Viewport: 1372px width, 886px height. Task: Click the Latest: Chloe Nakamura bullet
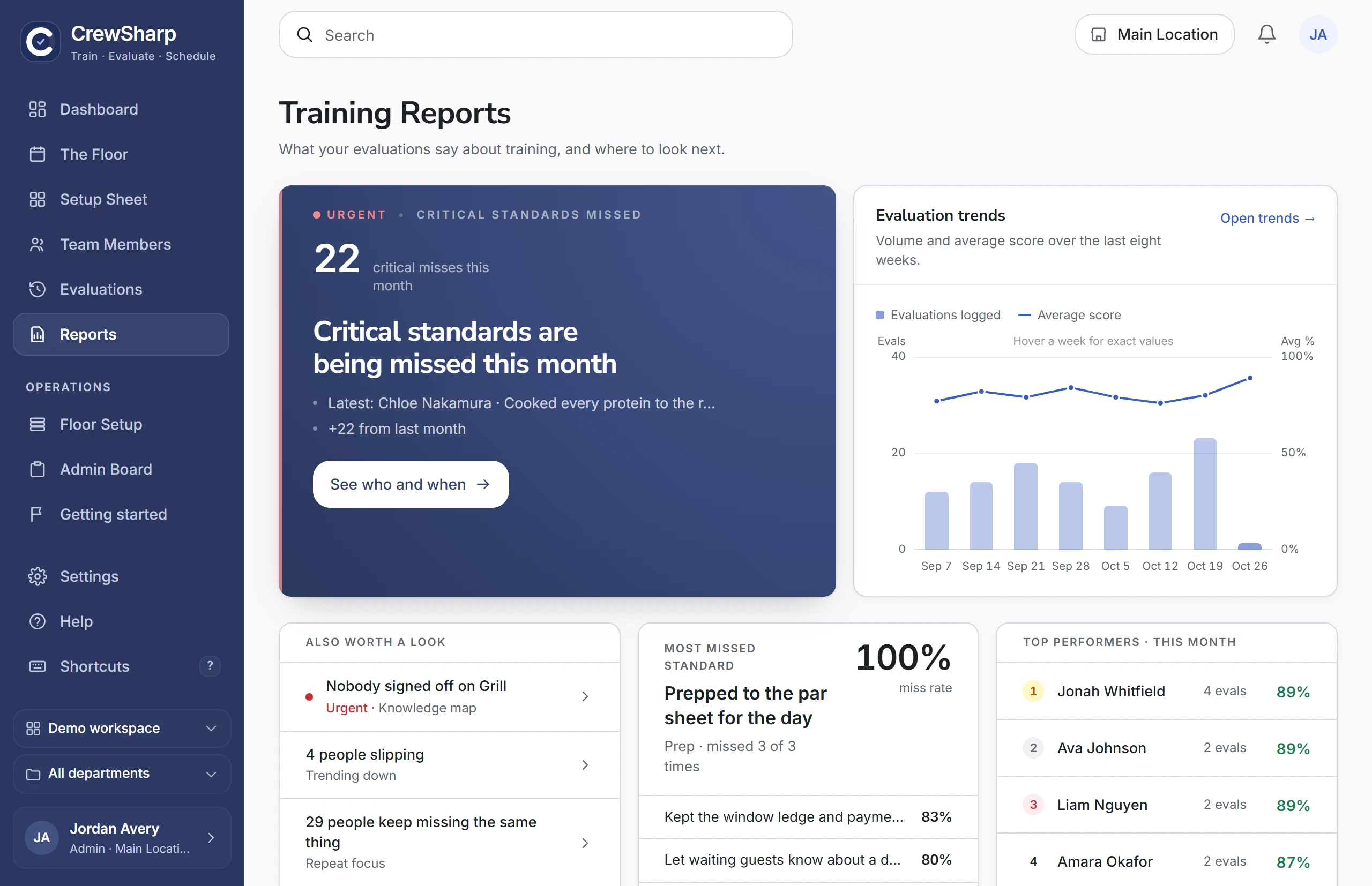(x=521, y=403)
